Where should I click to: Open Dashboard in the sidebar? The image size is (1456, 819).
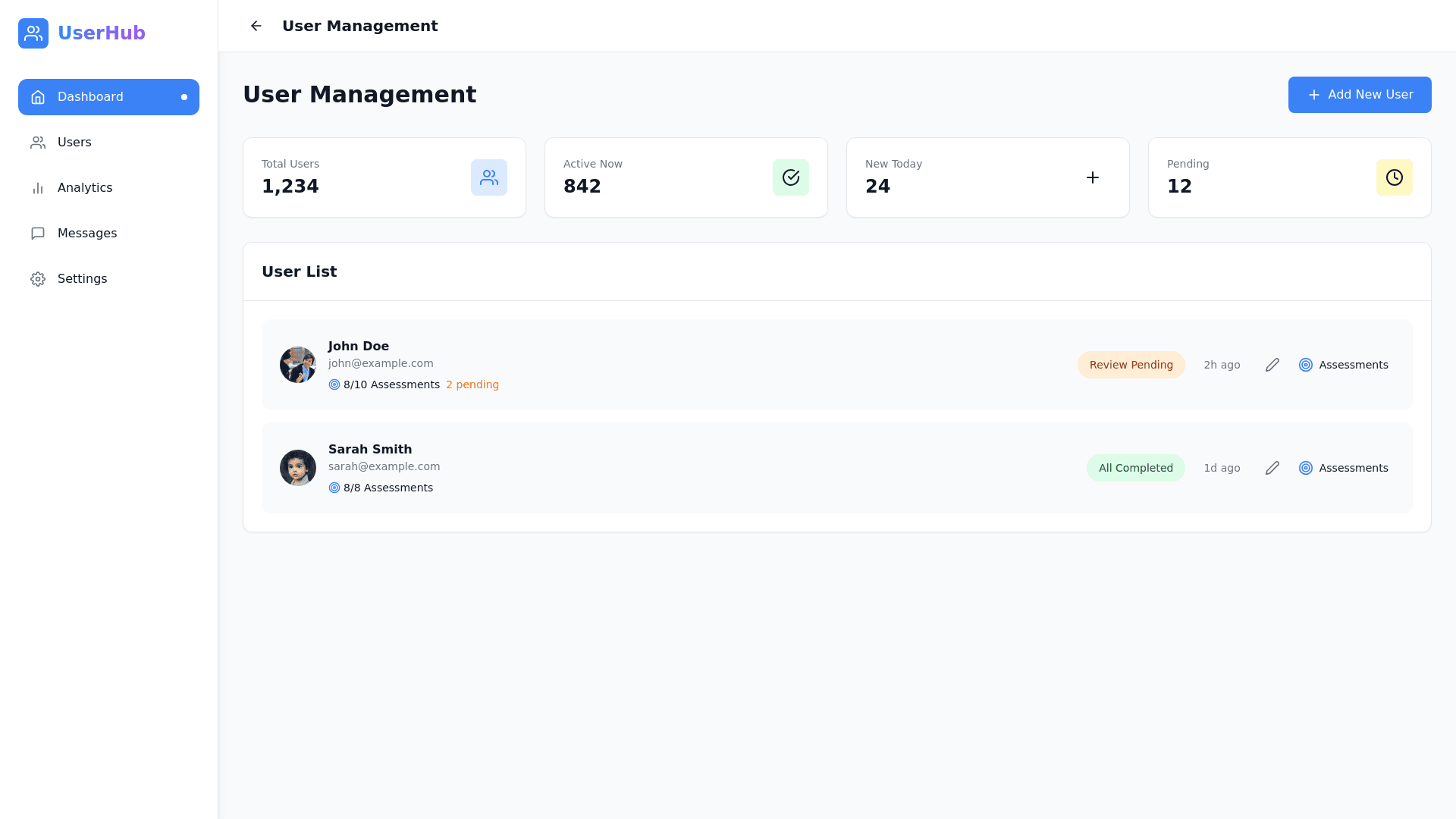[x=108, y=97]
